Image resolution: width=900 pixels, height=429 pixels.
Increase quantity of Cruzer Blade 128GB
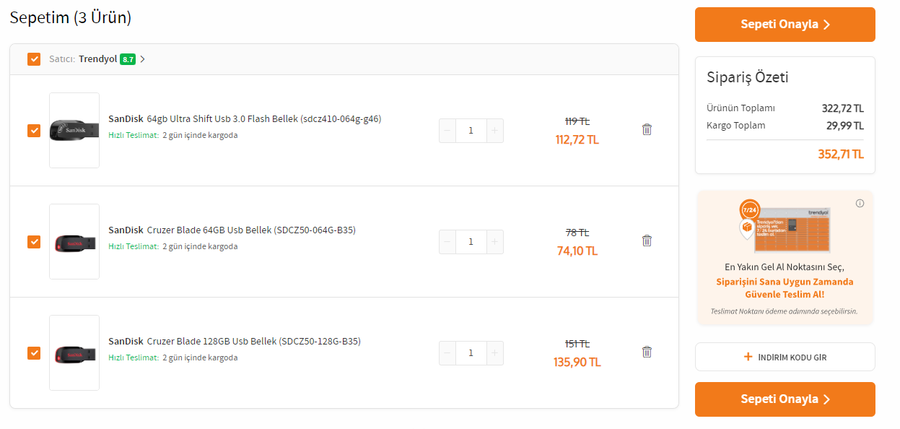tap(495, 353)
